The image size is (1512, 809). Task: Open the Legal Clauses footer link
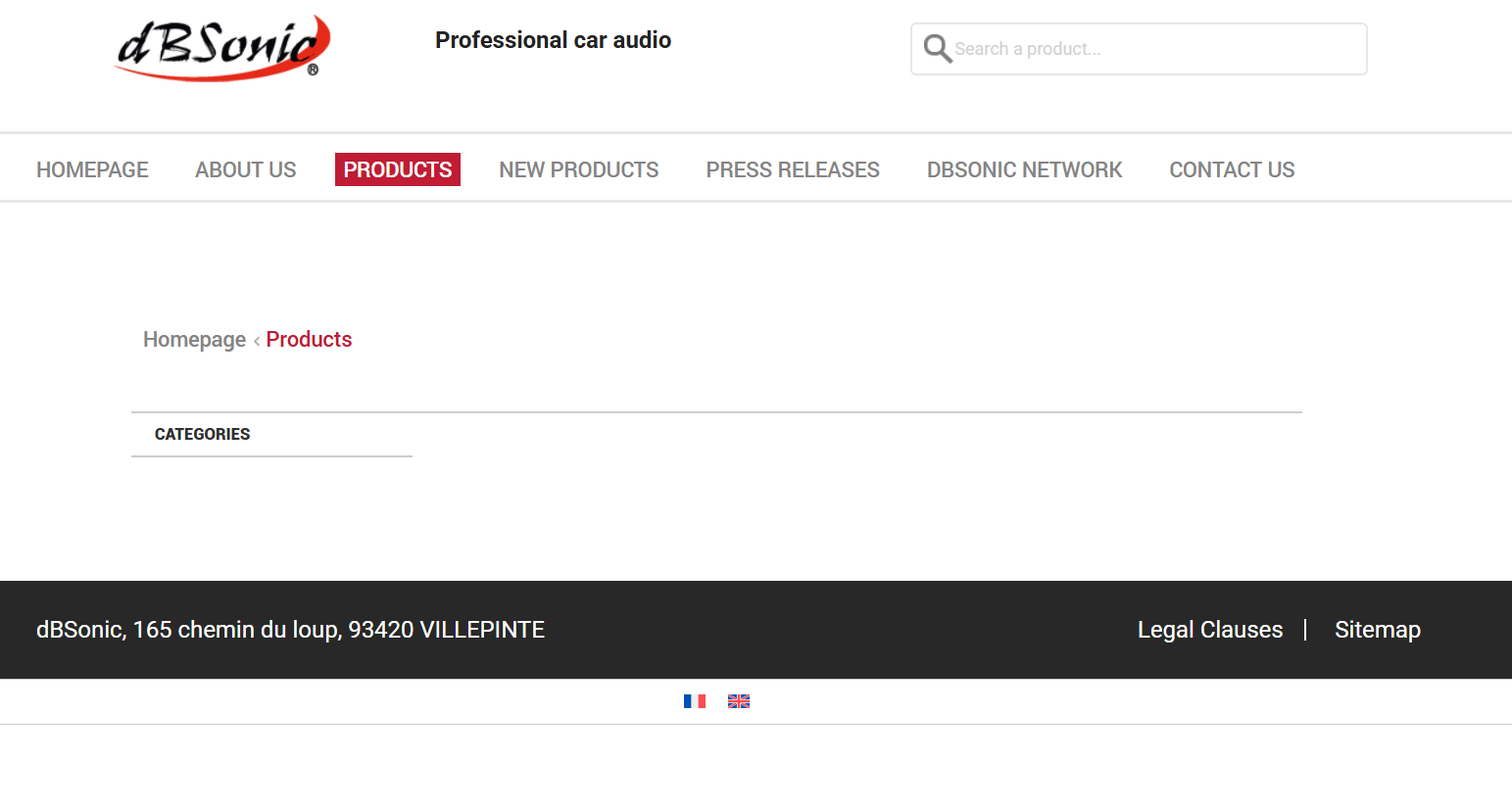point(1209,630)
